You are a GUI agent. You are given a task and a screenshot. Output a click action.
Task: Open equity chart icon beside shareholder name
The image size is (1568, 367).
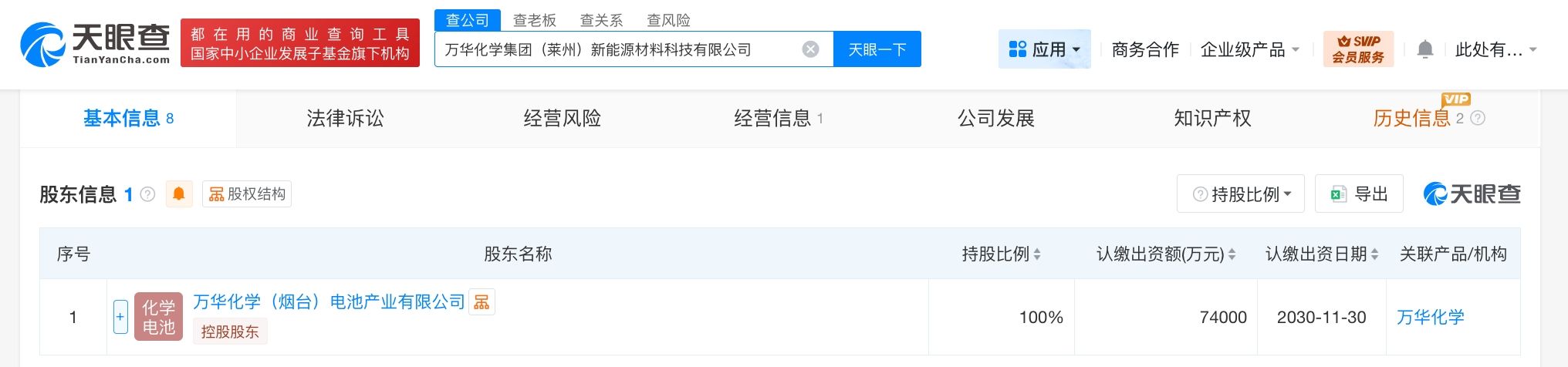pos(482,302)
